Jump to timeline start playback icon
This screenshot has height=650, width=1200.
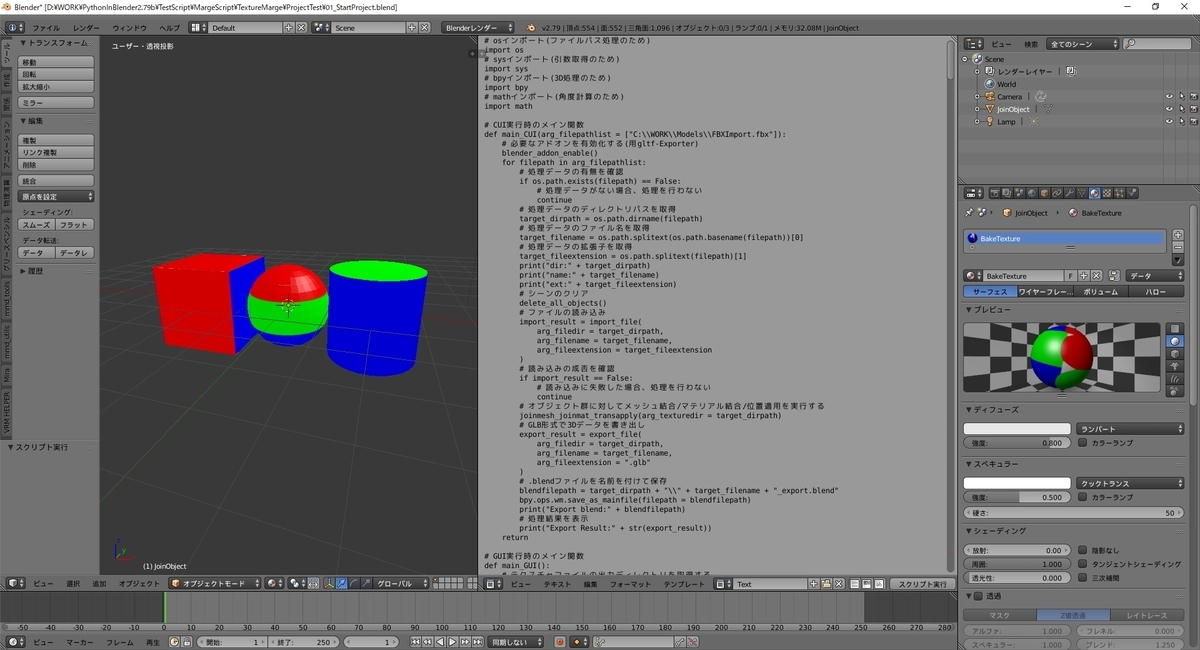click(416, 642)
